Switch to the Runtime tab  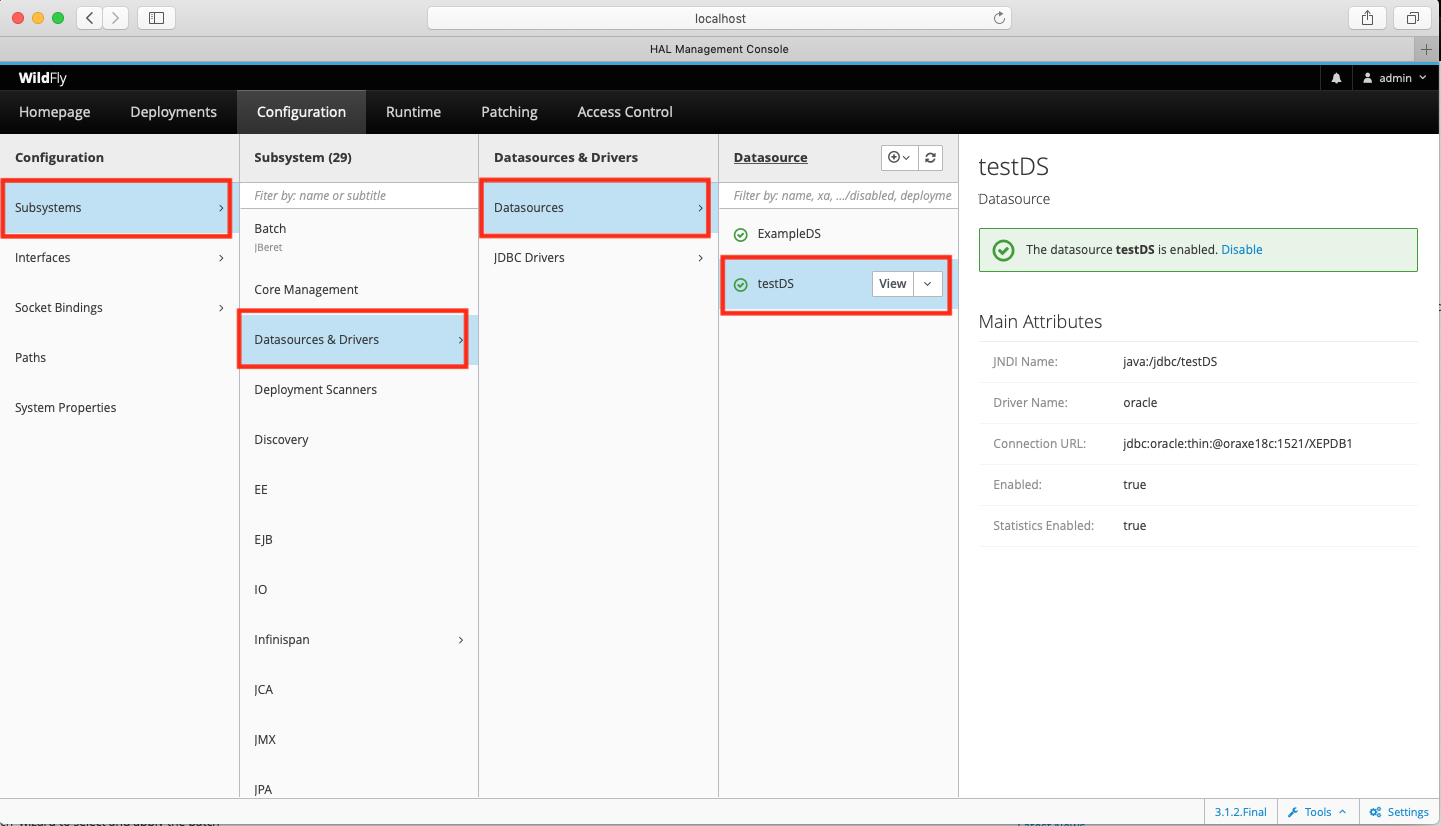[413, 111]
